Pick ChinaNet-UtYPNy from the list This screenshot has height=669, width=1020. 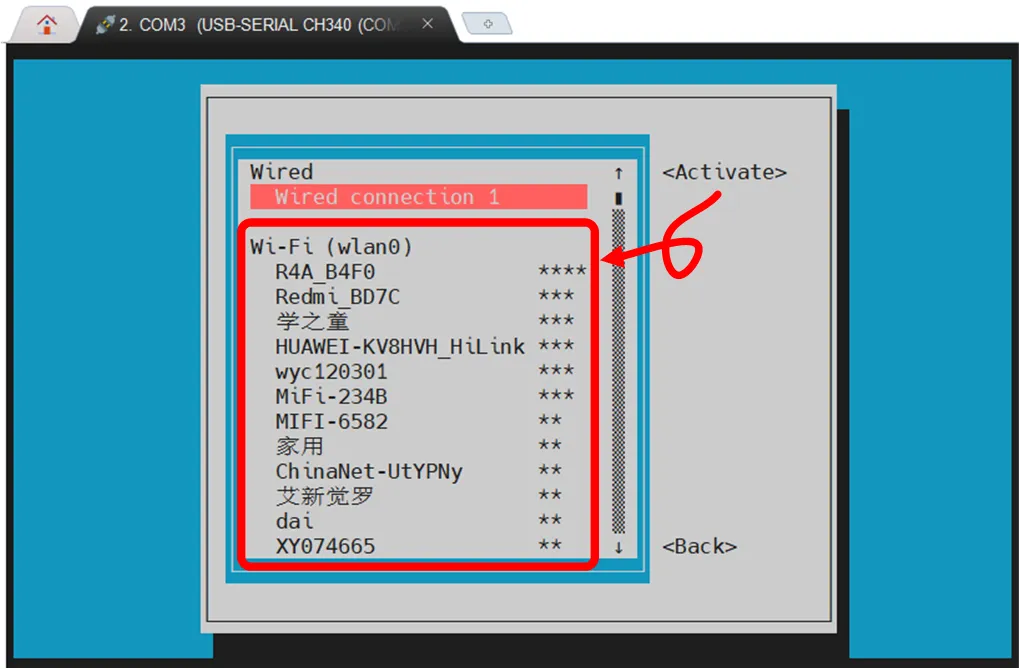418,471
